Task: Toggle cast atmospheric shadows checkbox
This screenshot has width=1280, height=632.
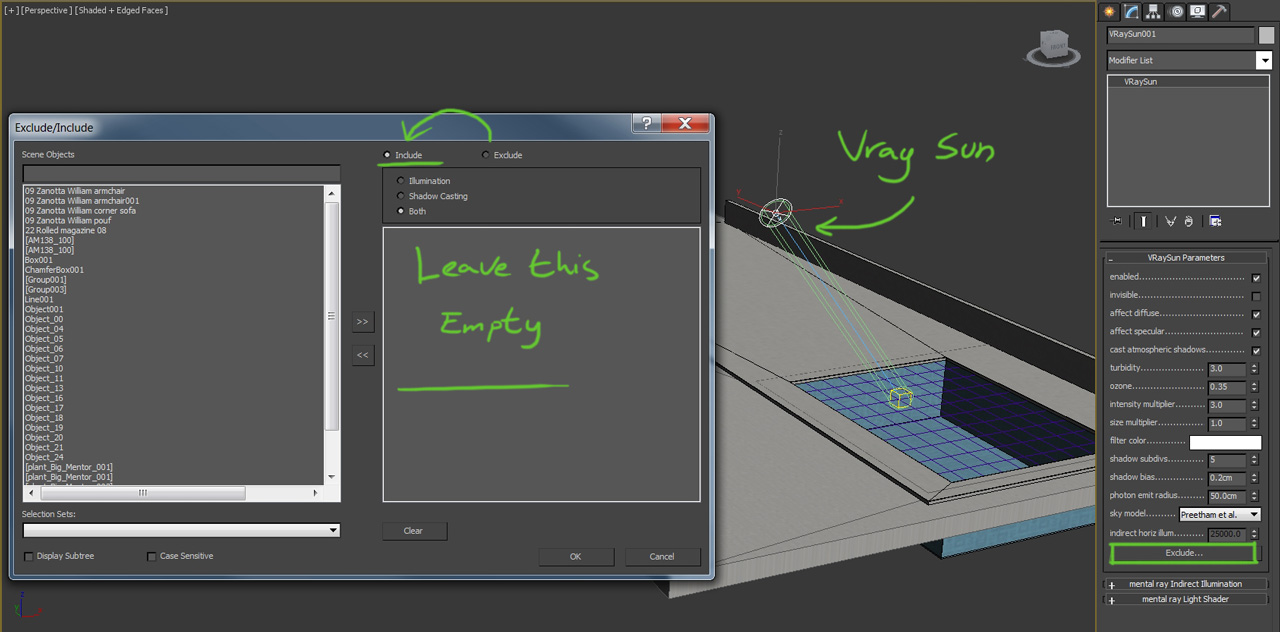Action: pos(1256,350)
